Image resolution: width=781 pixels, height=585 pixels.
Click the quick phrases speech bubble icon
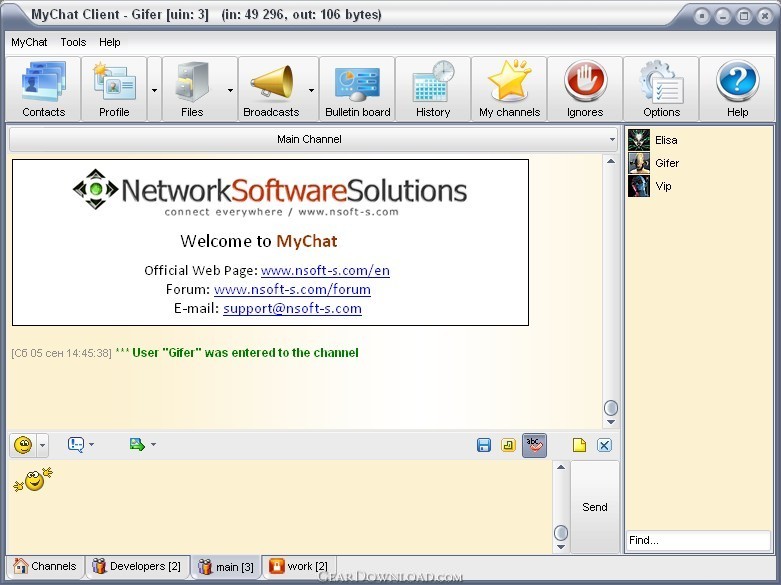point(76,444)
